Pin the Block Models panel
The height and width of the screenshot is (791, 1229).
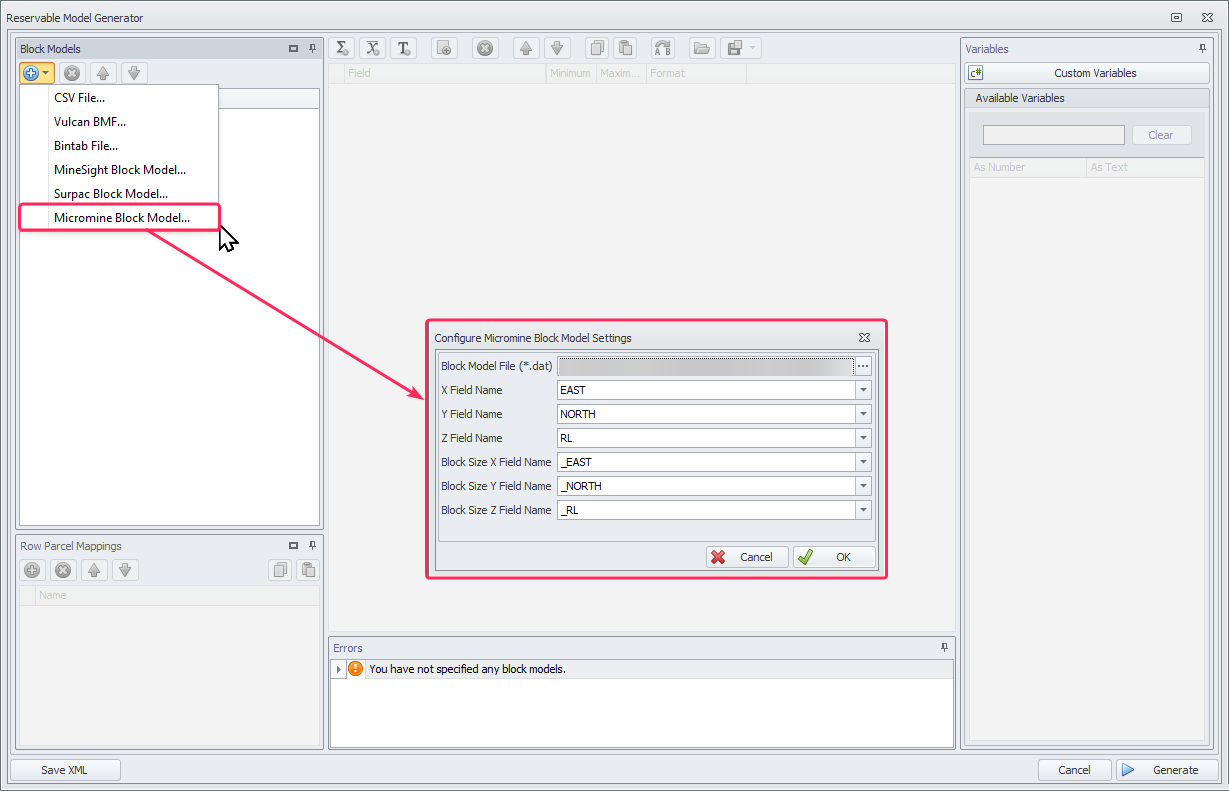coord(312,48)
